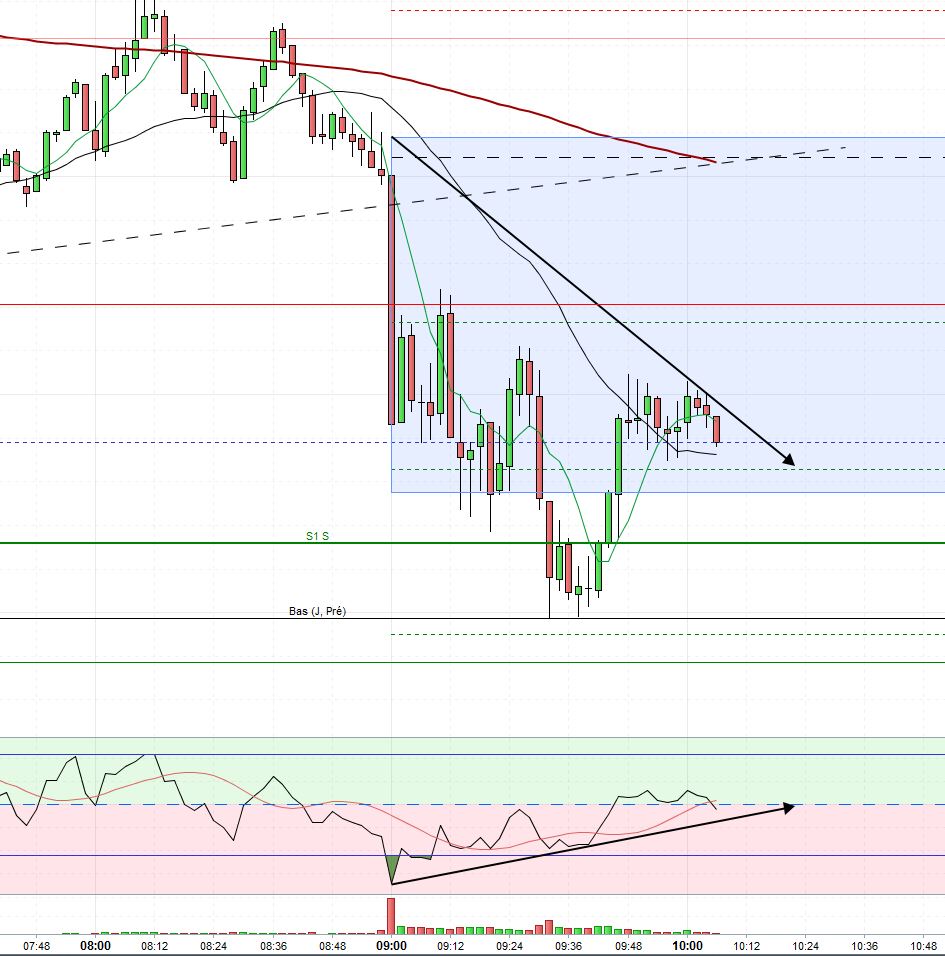945x956 pixels.
Task: Click the shaded green oversold RSI area
Action: tap(393, 868)
